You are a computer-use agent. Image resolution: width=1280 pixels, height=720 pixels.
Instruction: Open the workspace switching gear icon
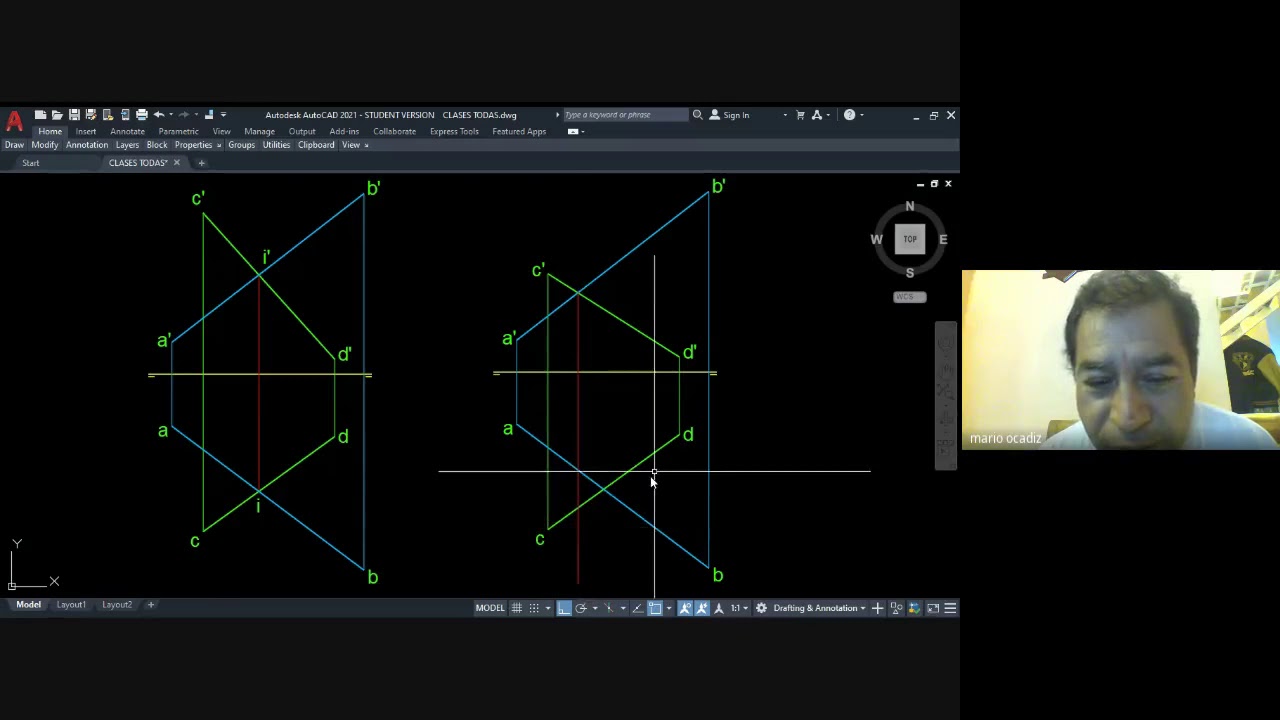(x=761, y=608)
